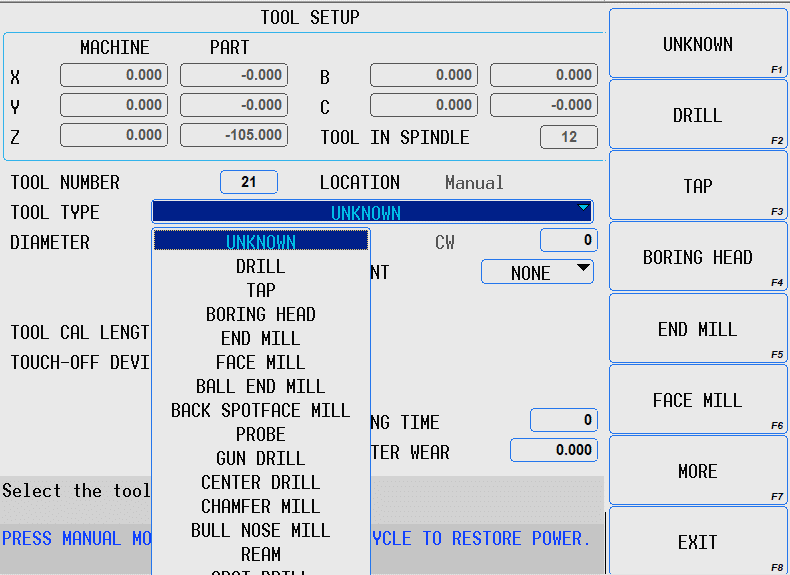Viewport: 790px width, 575px height.
Task: Select GUN DRILL list entry
Action: [261, 458]
